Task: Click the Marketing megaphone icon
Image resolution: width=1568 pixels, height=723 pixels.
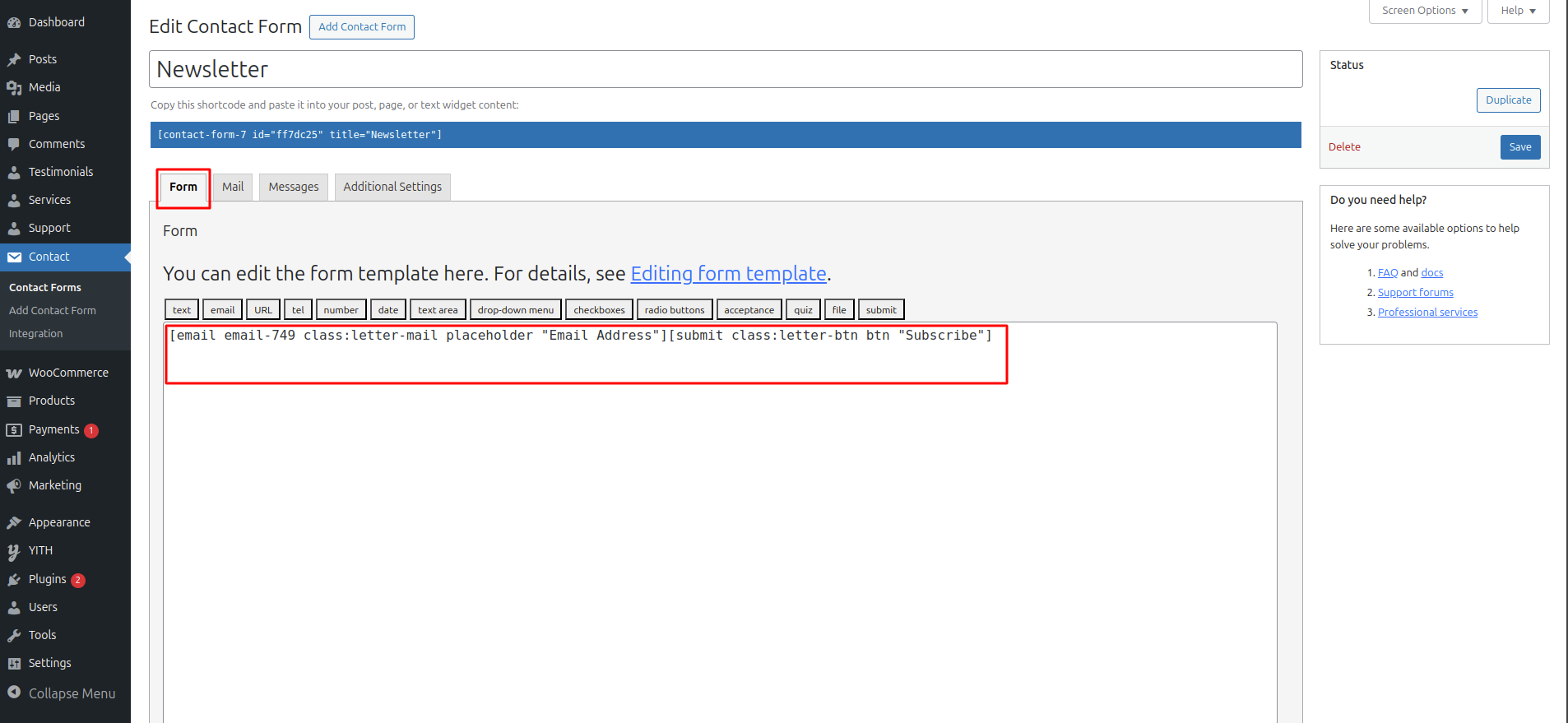Action: [x=14, y=486]
